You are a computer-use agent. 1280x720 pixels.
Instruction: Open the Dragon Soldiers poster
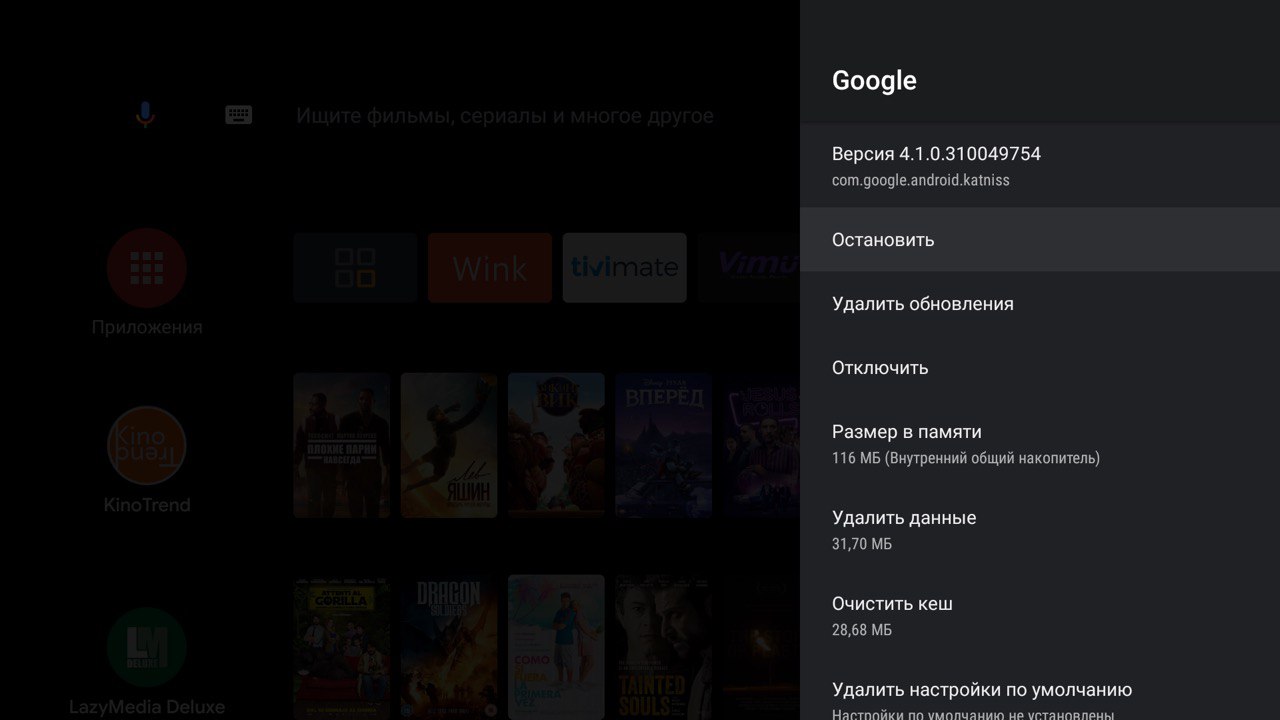(x=449, y=647)
